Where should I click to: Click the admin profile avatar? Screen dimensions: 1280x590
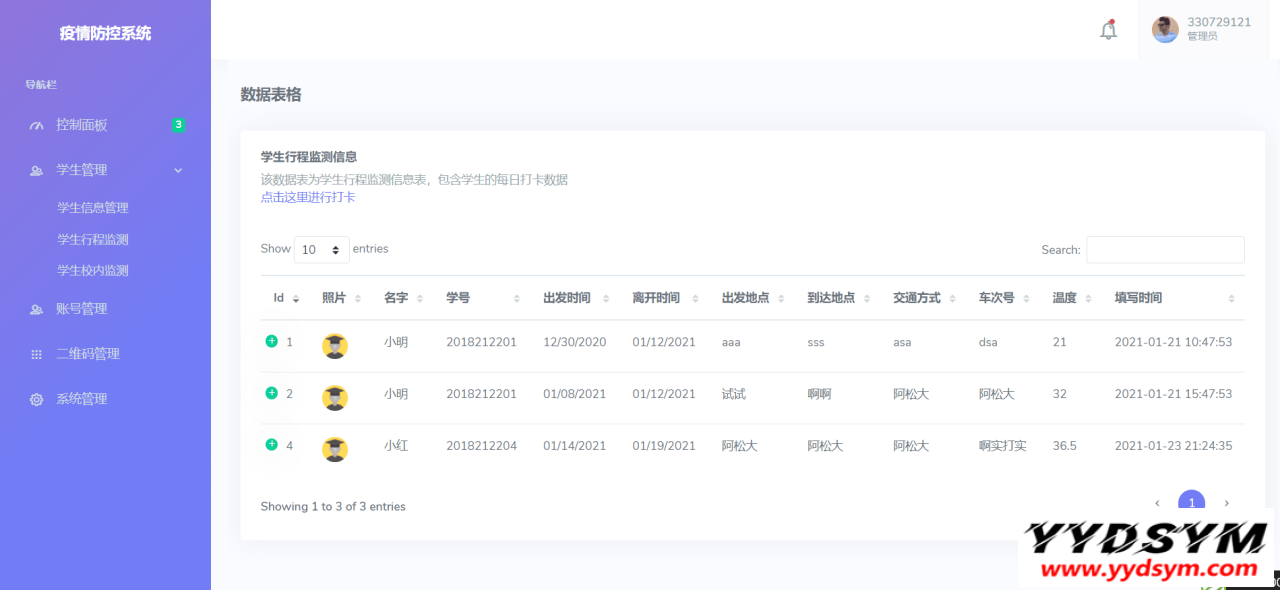[x=1164, y=29]
